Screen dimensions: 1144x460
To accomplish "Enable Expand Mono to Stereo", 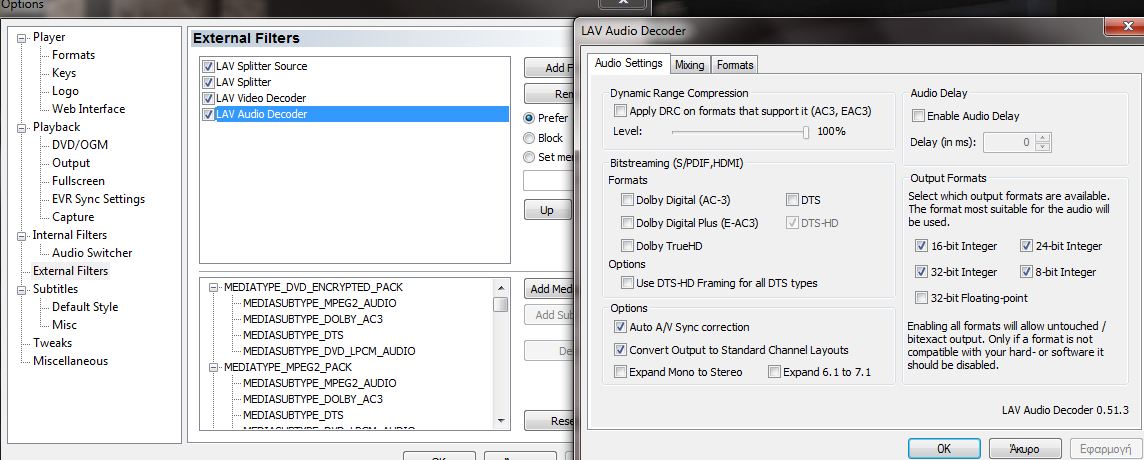I will (621, 372).
